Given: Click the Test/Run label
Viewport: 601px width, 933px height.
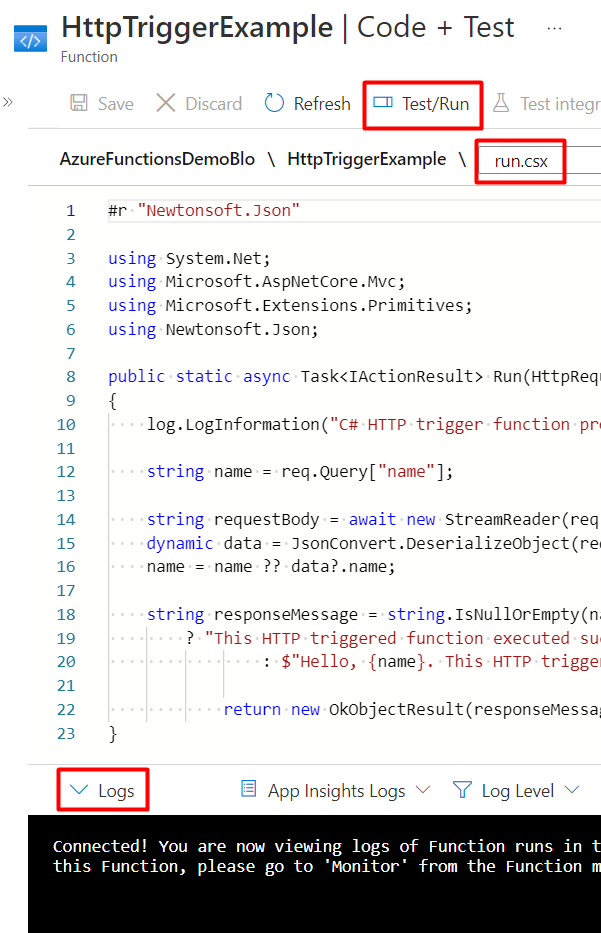Looking at the screenshot, I should (x=436, y=104).
